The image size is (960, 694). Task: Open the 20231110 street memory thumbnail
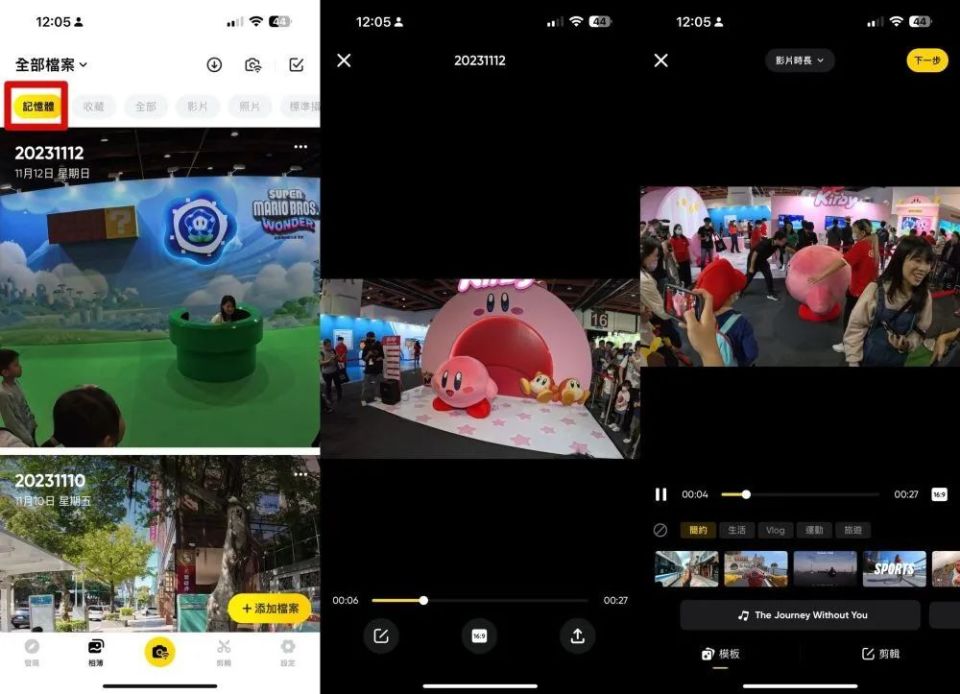[160, 543]
